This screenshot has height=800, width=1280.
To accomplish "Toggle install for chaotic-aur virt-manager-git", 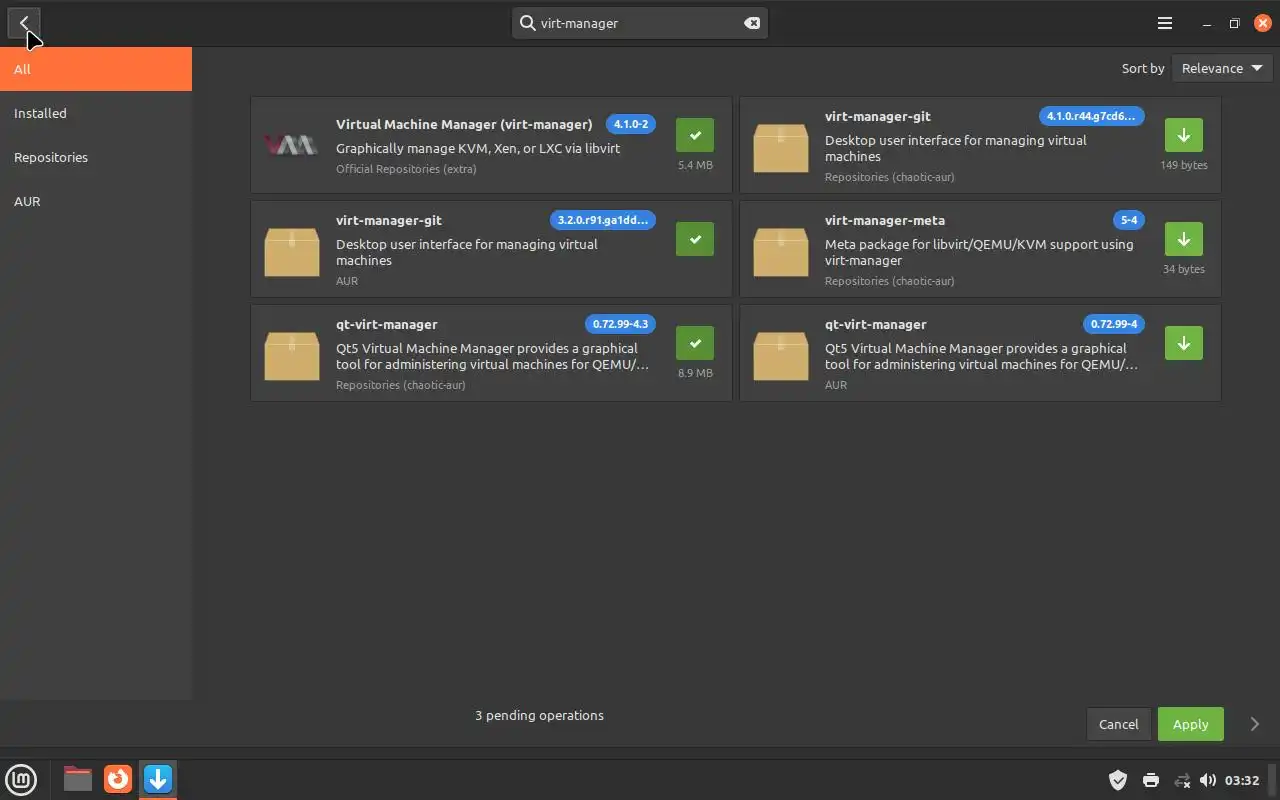I will 1184,135.
